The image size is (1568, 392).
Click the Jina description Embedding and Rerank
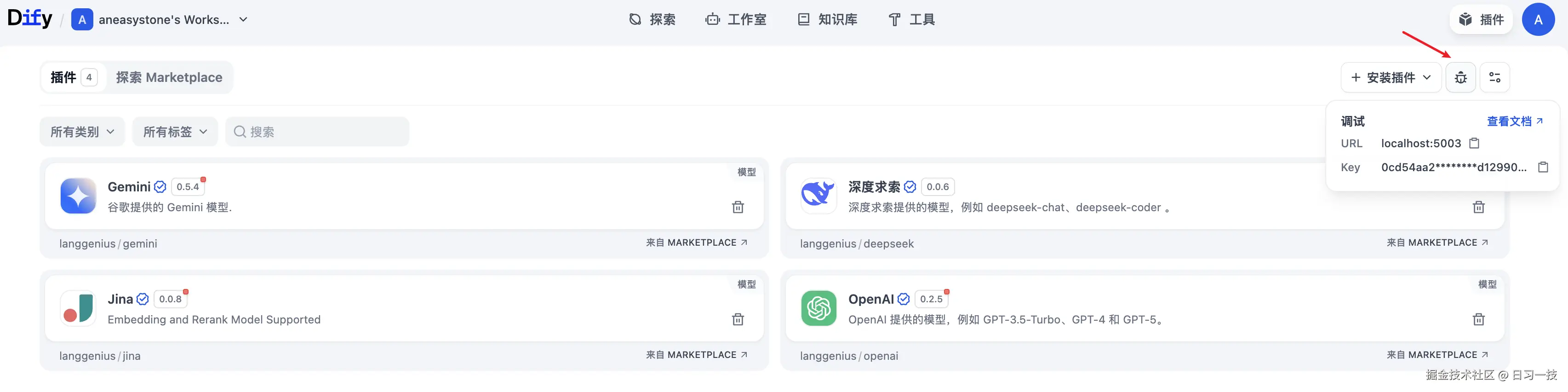(x=214, y=320)
